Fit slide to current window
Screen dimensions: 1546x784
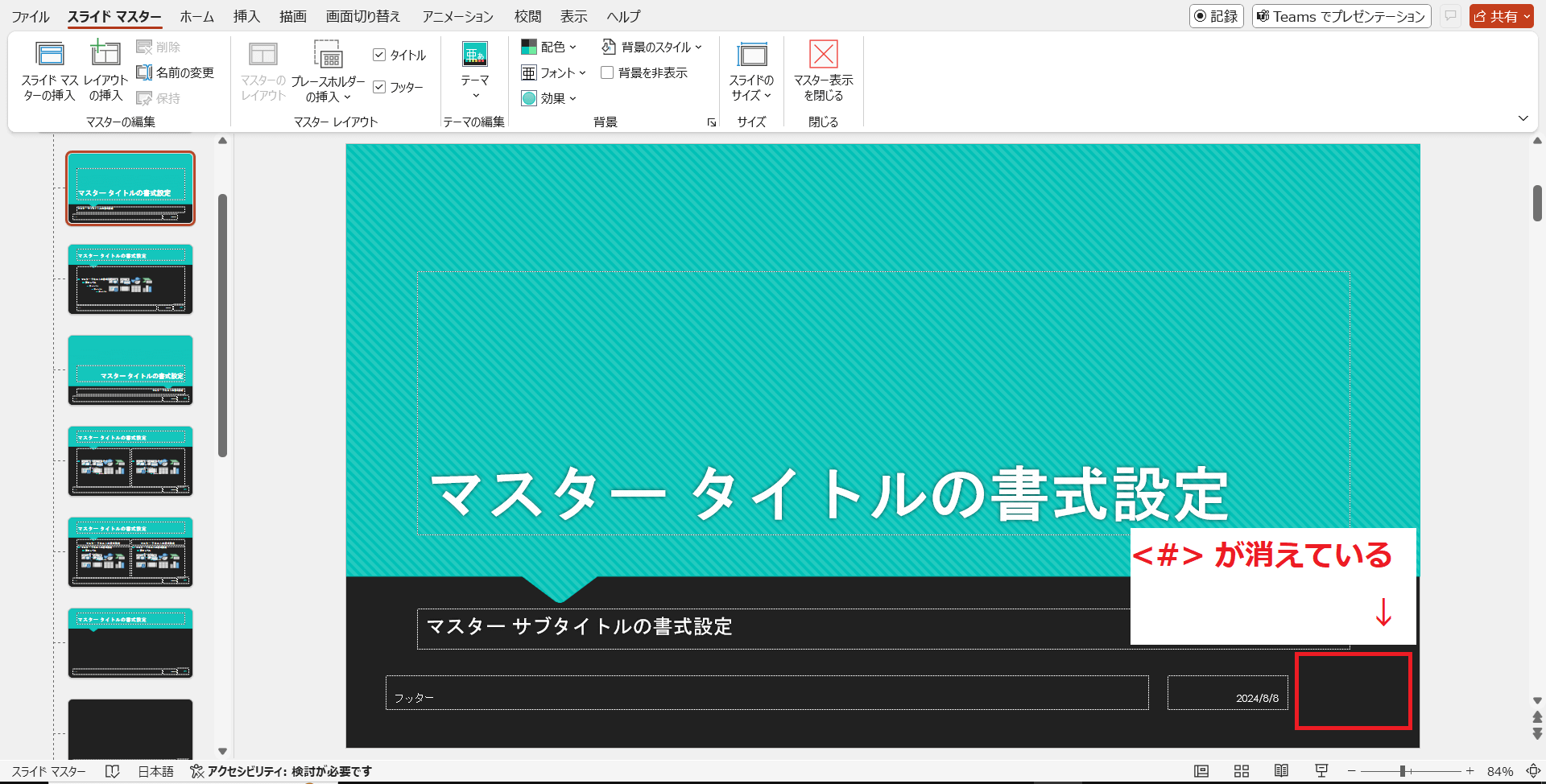point(1533,771)
